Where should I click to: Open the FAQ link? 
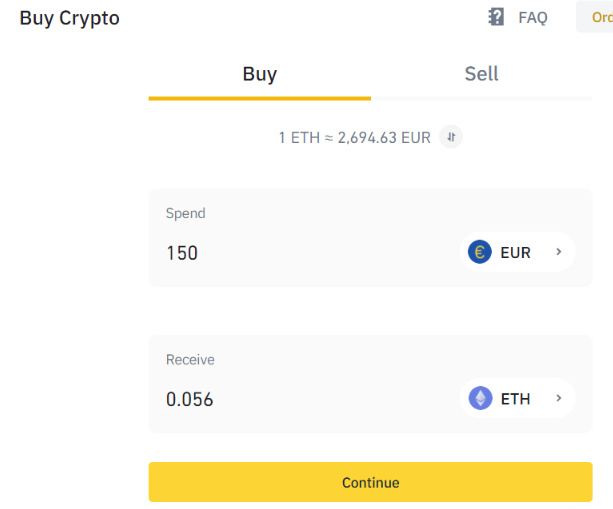[532, 18]
